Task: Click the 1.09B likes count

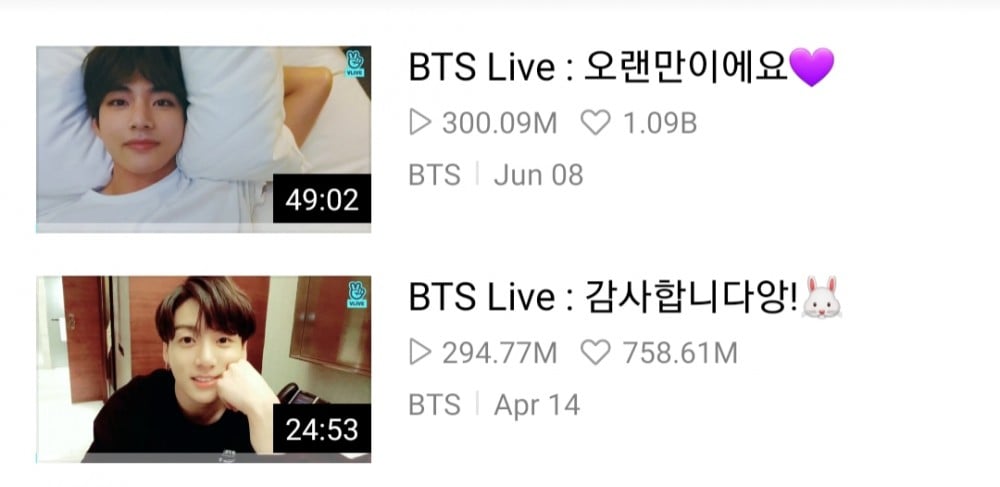Action: pos(659,123)
